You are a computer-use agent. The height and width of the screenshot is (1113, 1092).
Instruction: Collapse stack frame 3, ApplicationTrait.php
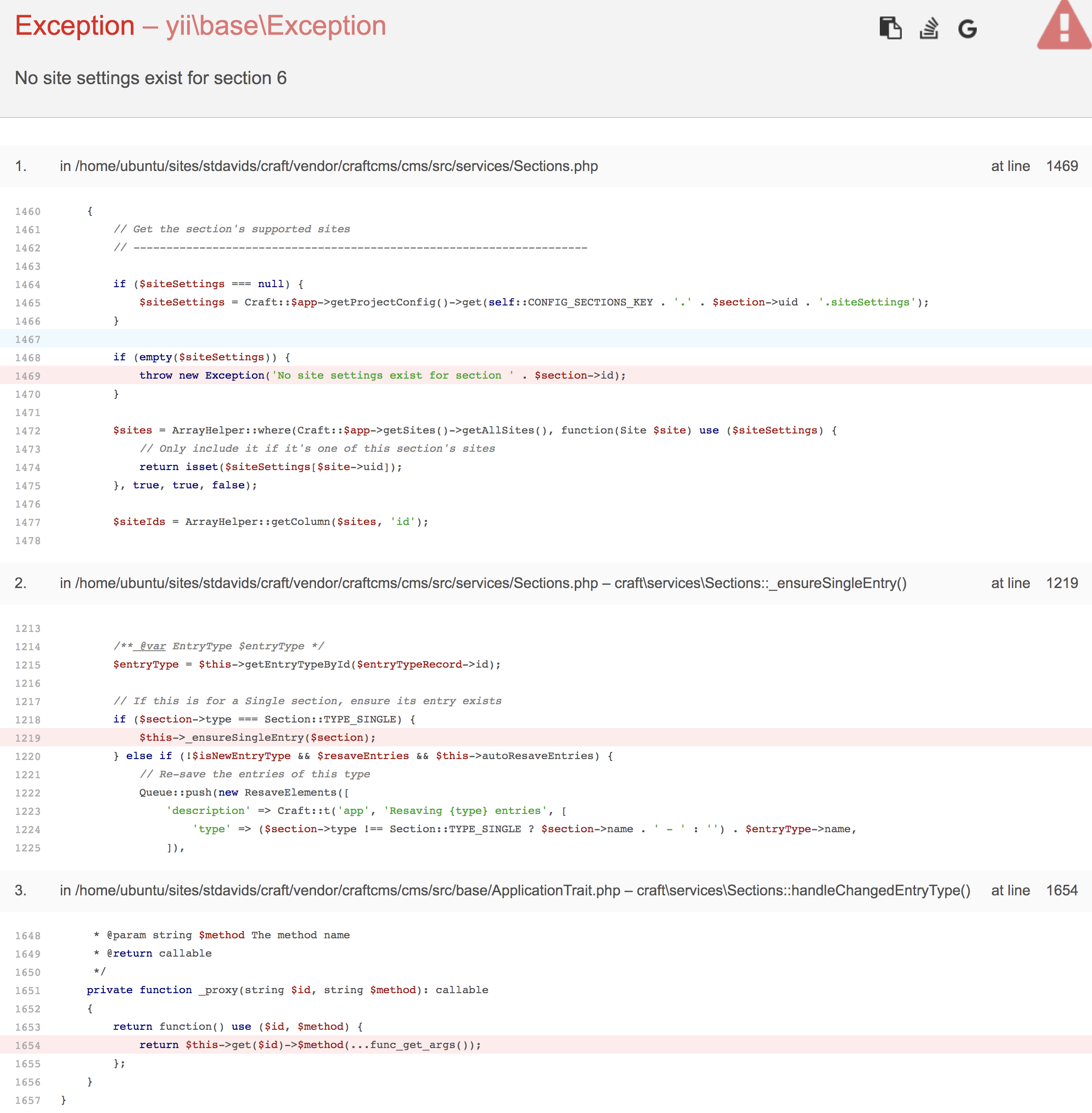(514, 890)
